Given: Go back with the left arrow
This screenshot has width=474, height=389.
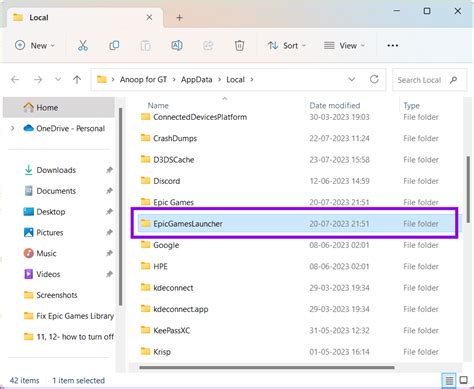Looking at the screenshot, I should (15, 80).
